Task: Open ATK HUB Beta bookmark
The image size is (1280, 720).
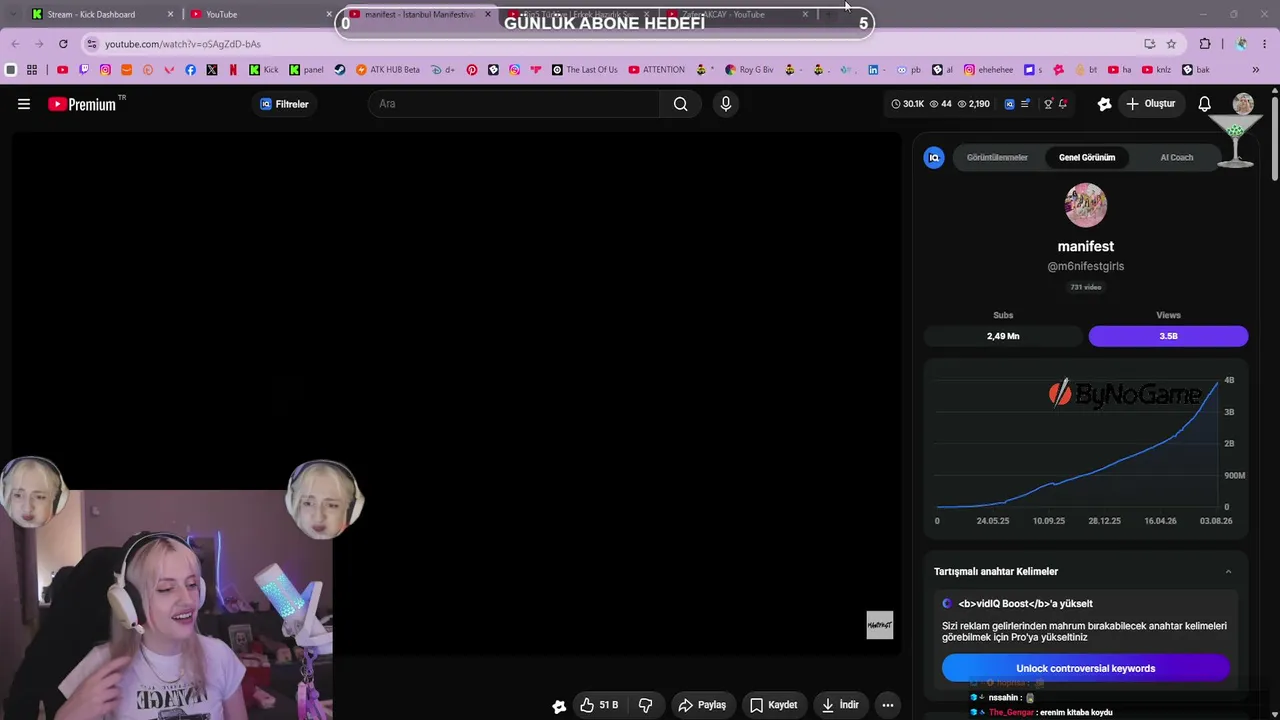Action: tap(387, 70)
